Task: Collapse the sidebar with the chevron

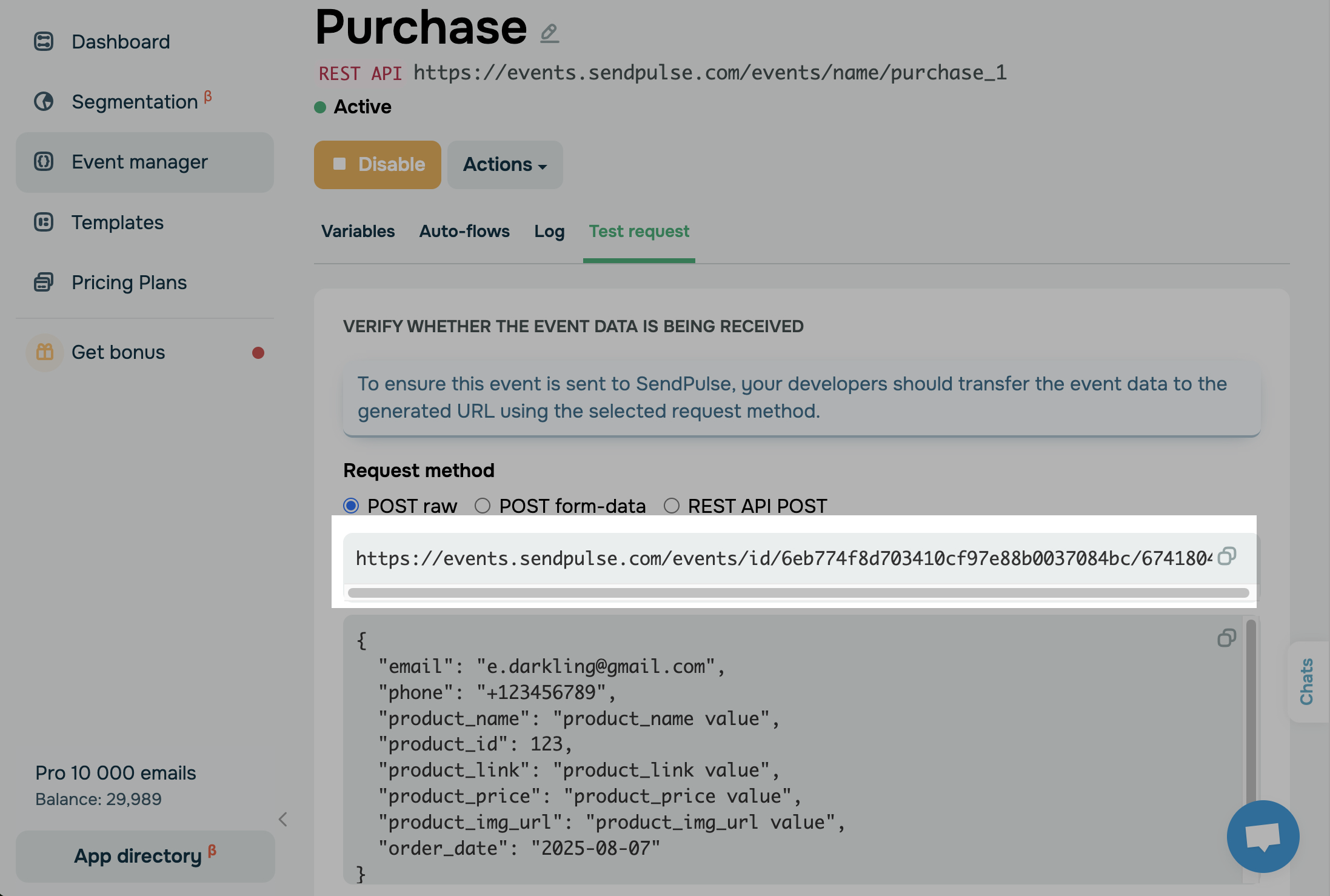Action: pyautogui.click(x=282, y=819)
